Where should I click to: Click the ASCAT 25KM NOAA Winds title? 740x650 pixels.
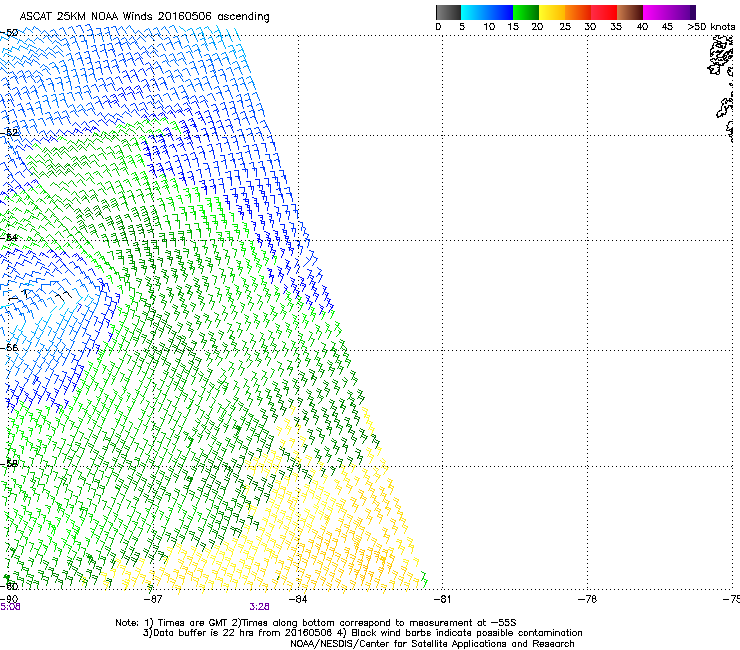click(144, 17)
